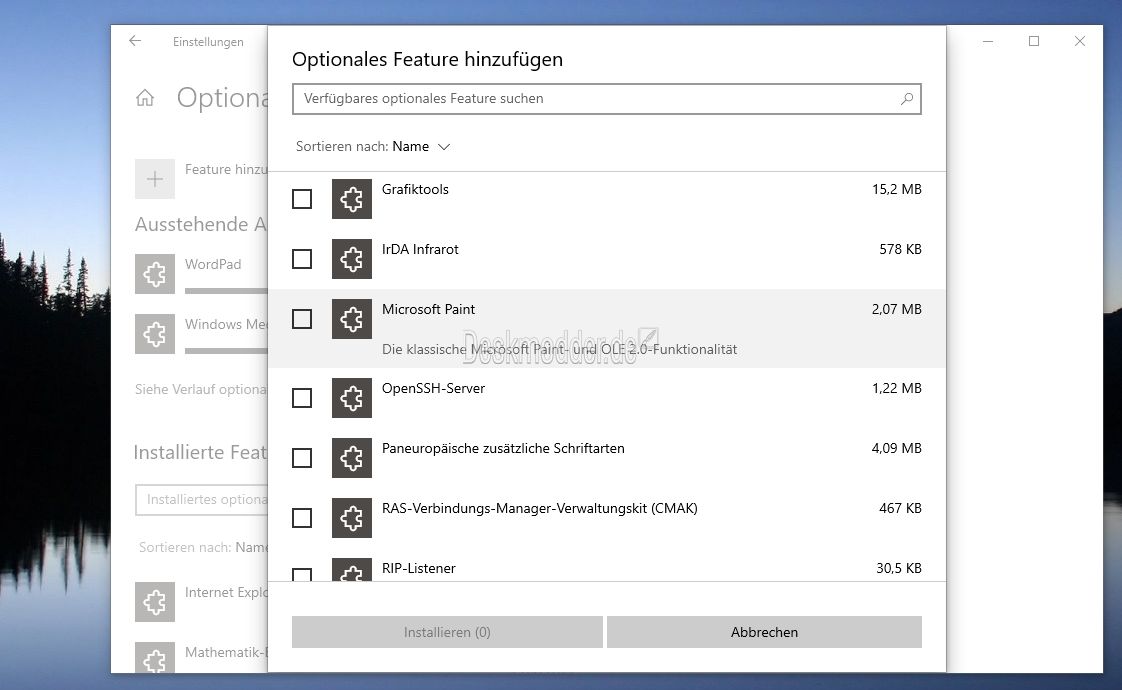
Task: Click the 1,22 MB size value
Action: pyautogui.click(x=897, y=389)
